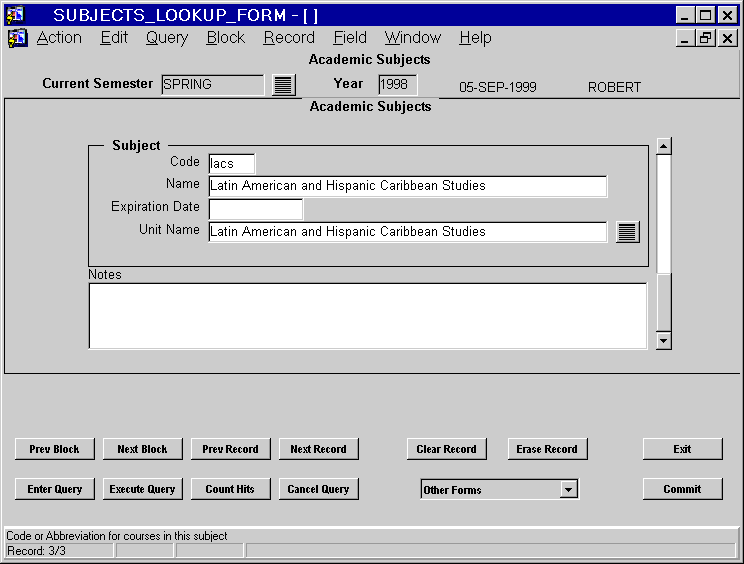
Task: Go to Prev Record
Action: [x=231, y=449]
